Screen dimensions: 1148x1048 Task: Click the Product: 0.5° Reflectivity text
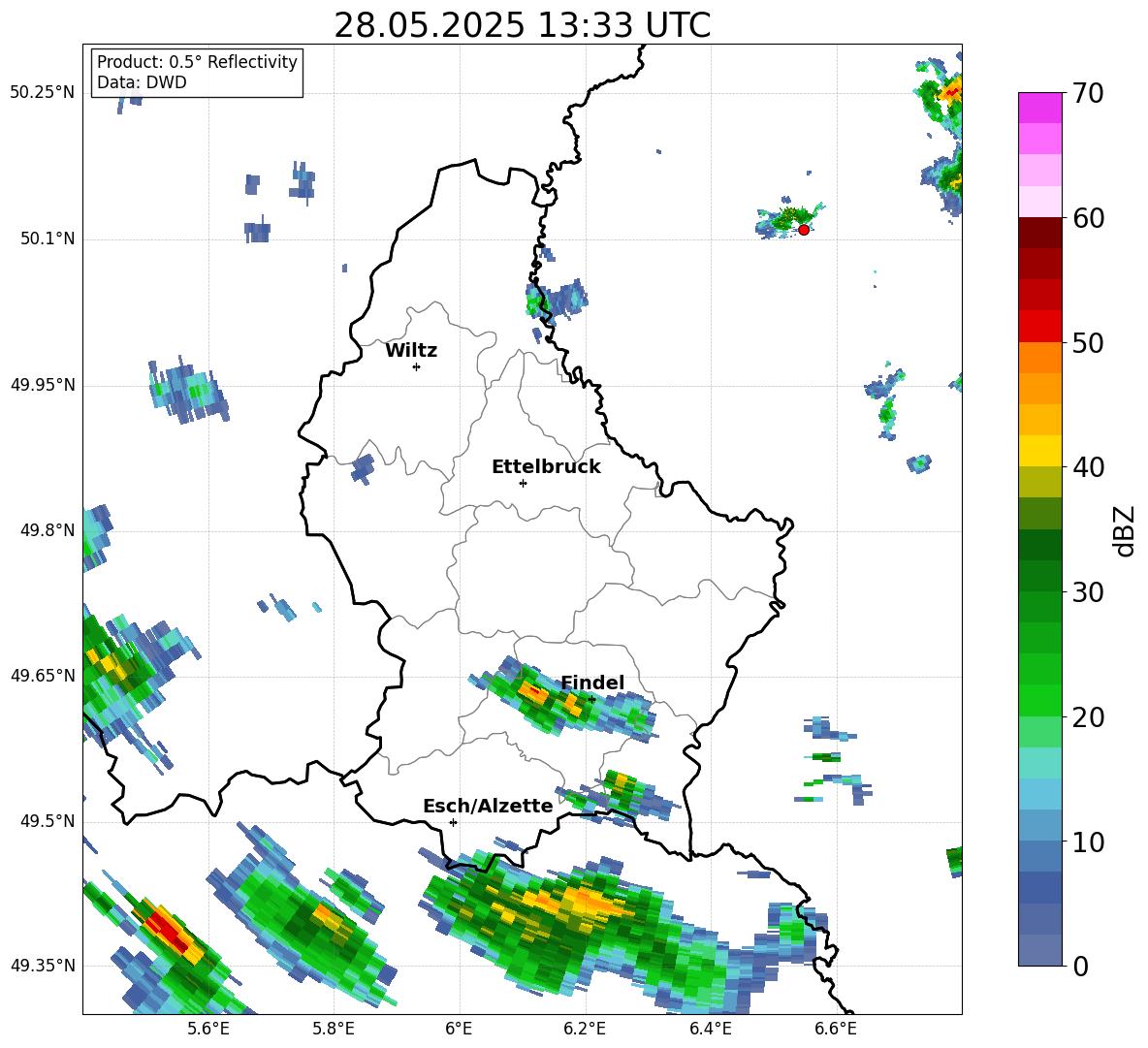pyautogui.click(x=197, y=61)
